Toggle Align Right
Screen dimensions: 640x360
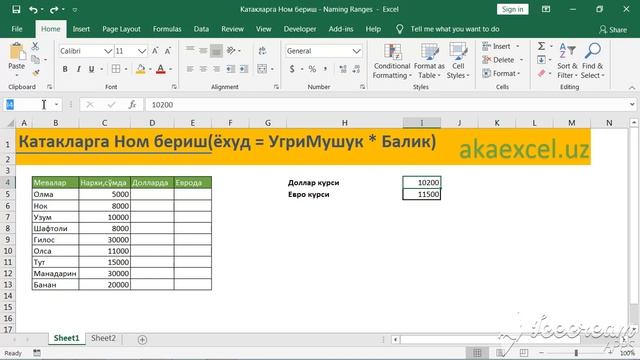click(216, 69)
